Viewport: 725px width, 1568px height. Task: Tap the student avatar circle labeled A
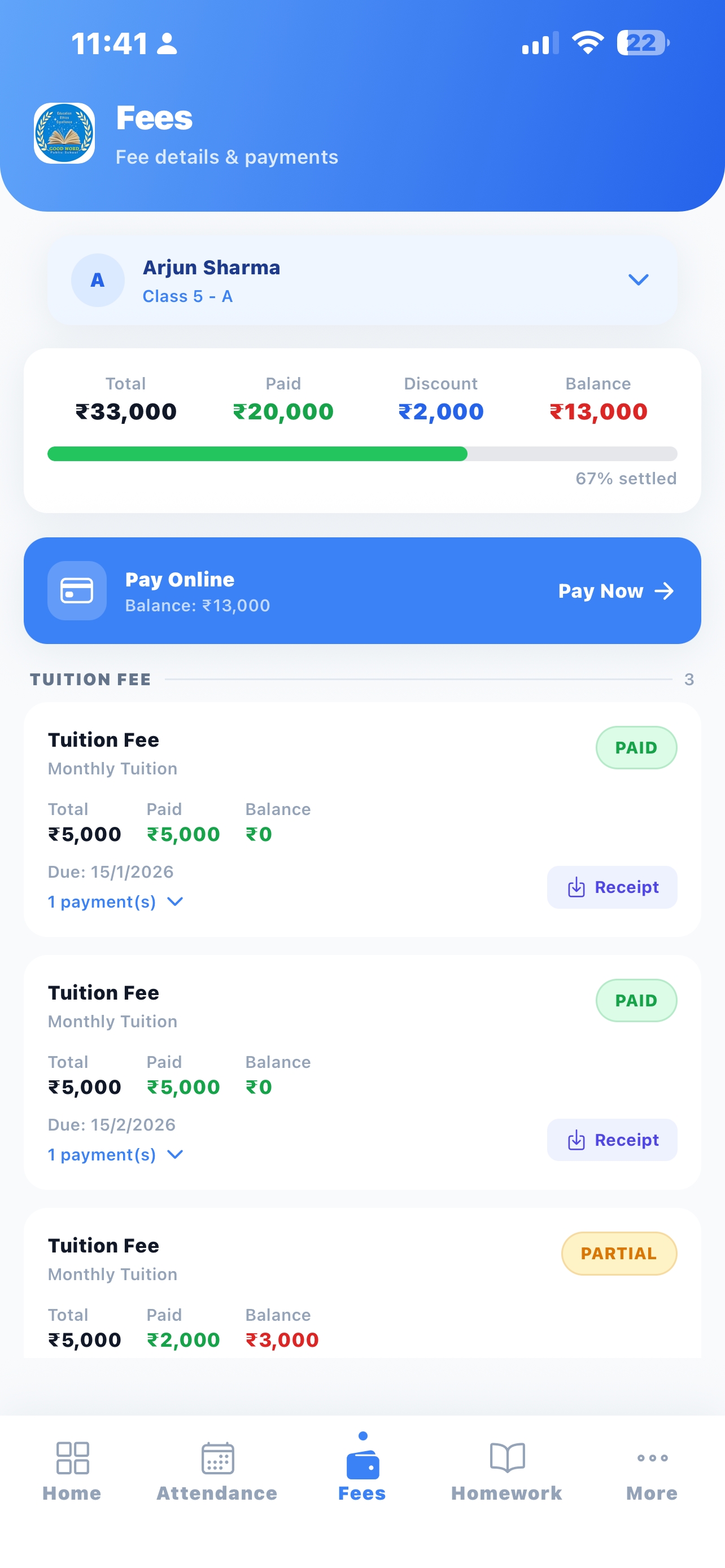(97, 280)
